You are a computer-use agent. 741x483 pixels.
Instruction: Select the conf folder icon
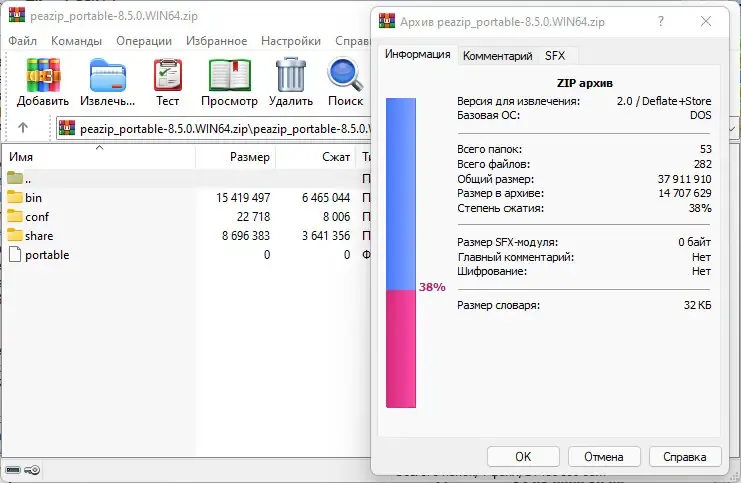coord(15,216)
